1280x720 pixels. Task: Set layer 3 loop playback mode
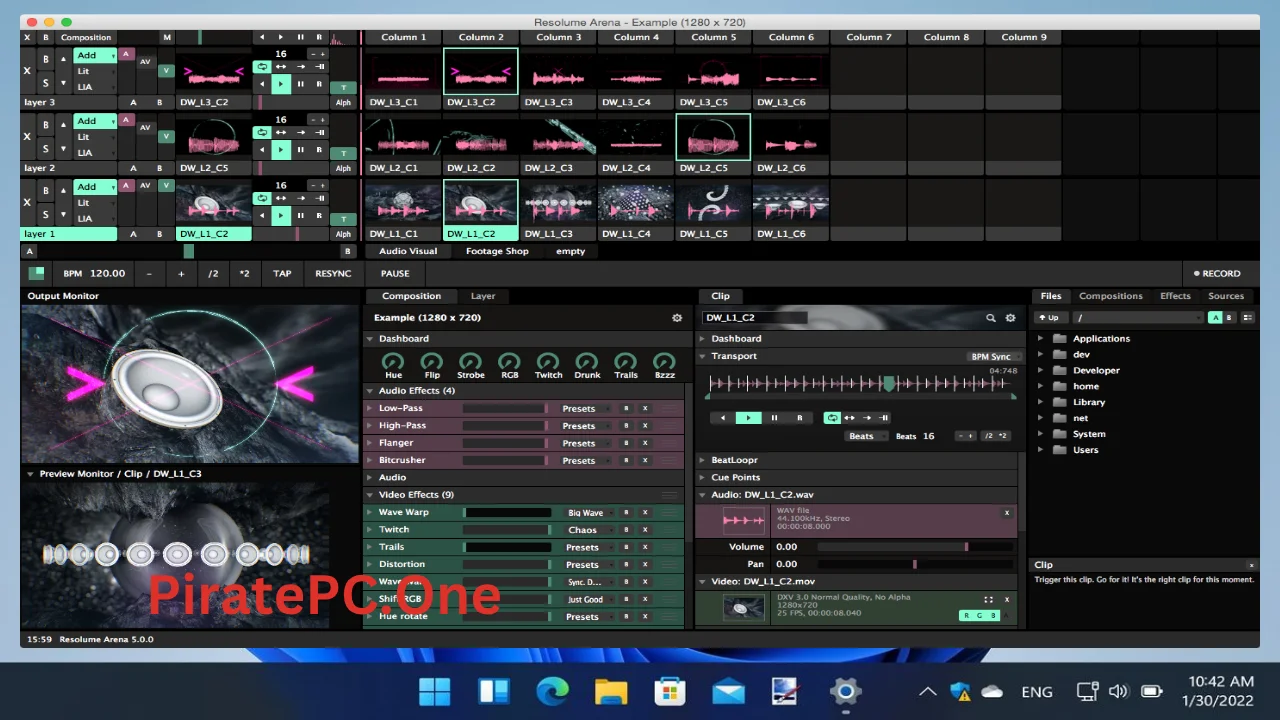pyautogui.click(x=262, y=67)
